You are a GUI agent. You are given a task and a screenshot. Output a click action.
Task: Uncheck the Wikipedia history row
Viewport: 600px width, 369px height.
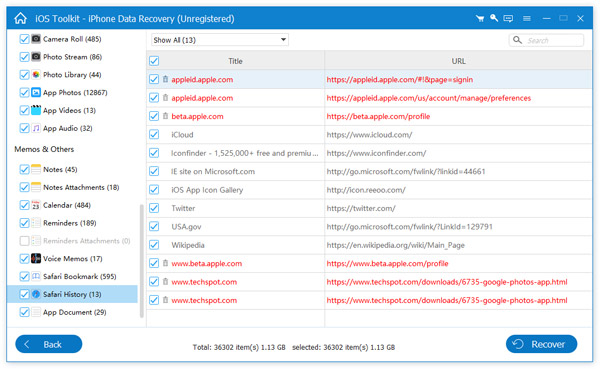point(154,245)
